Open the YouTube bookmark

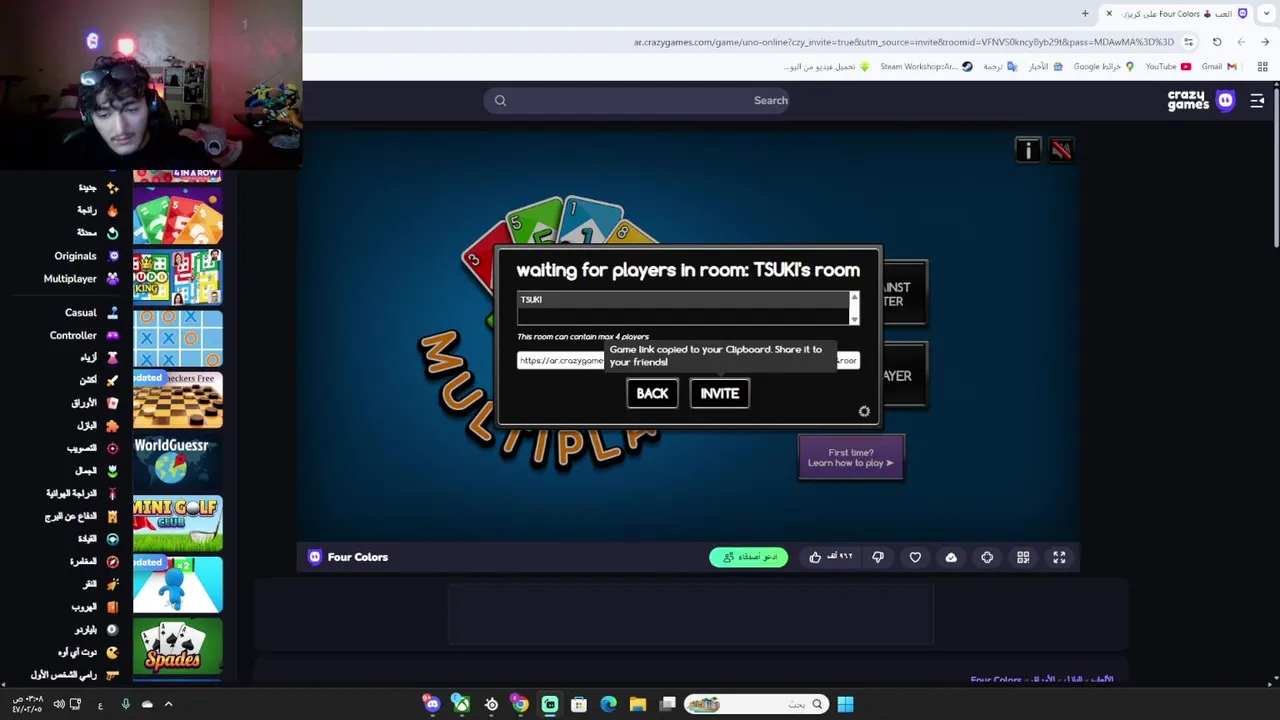[x=1168, y=67]
